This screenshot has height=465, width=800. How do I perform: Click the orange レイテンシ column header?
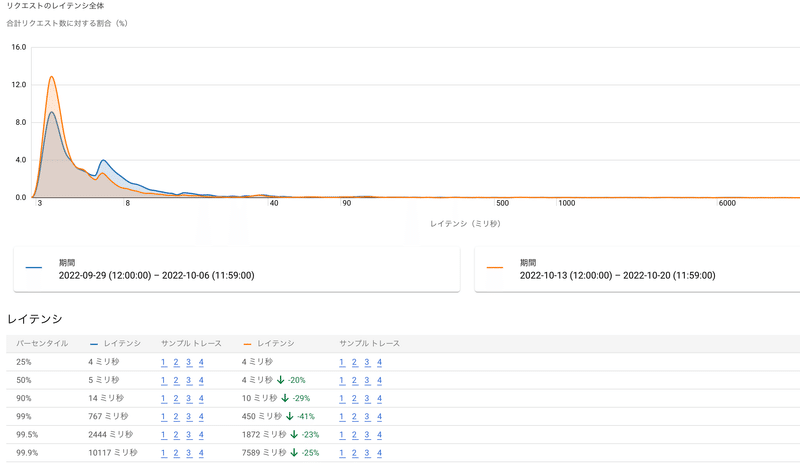pos(269,344)
